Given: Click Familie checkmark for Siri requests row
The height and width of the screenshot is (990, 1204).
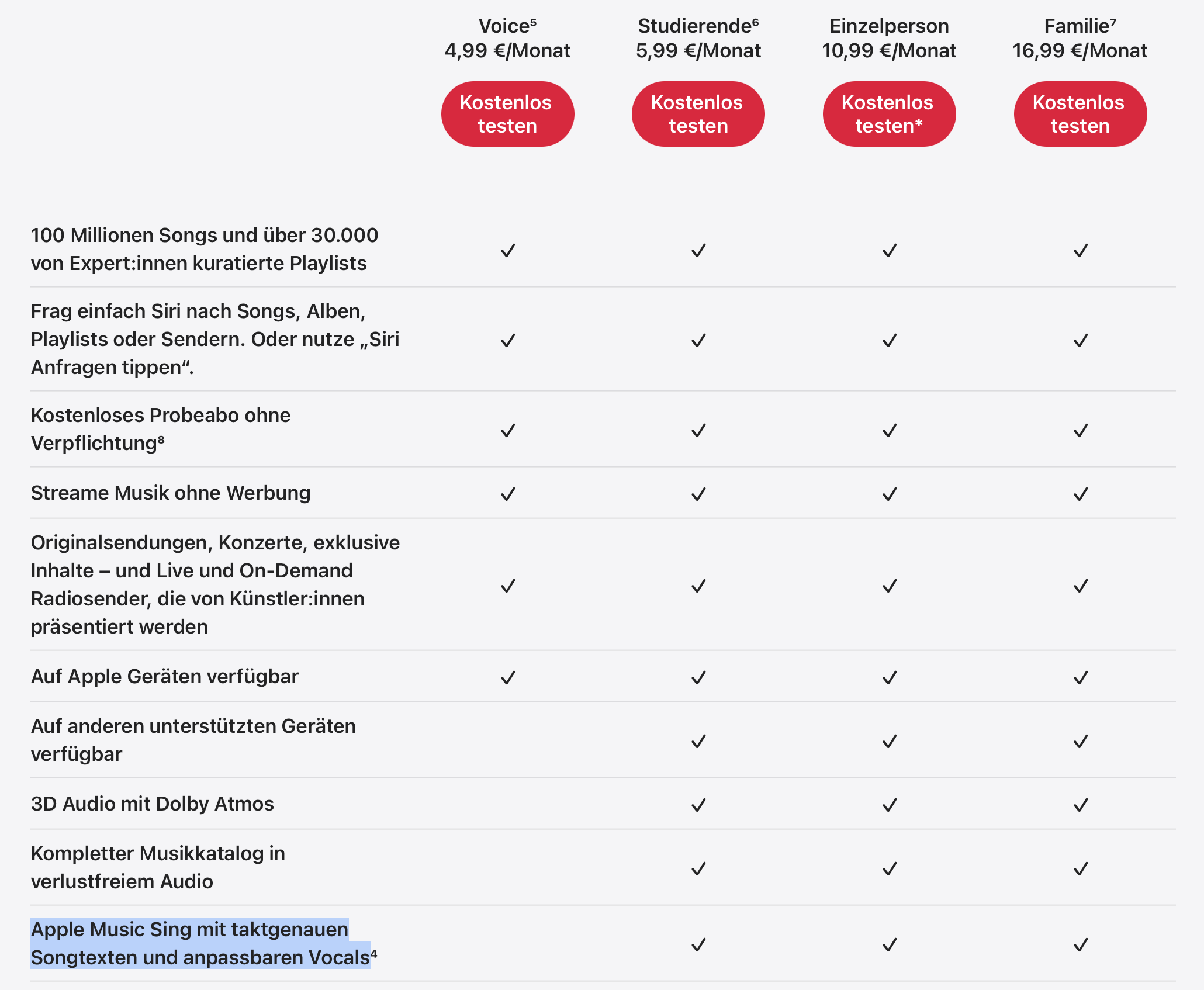Looking at the screenshot, I should point(1080,340).
